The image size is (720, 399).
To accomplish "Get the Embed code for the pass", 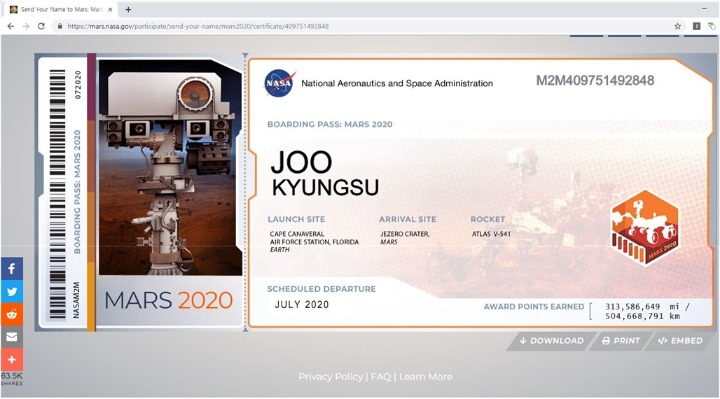I will click(x=681, y=341).
